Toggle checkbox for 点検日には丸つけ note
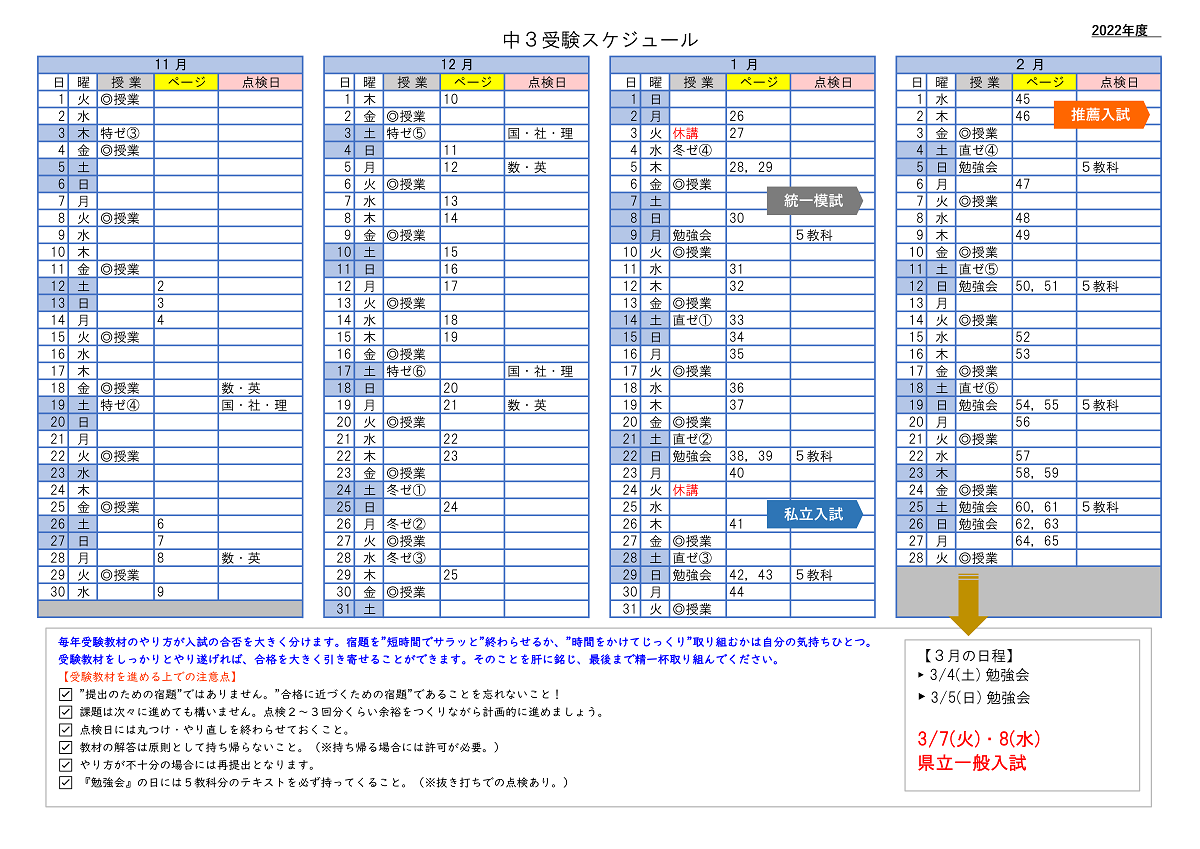The width and height of the screenshot is (1200, 849). (x=66, y=729)
